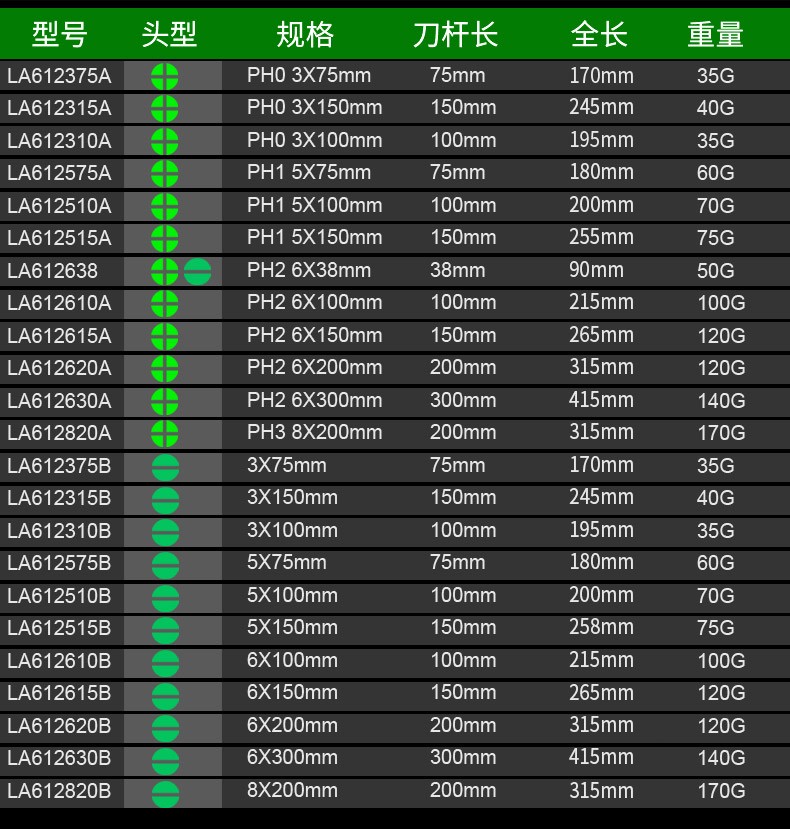Click the slotted icon in row LA612515B
Screen dimensions: 790x829
click(166, 630)
